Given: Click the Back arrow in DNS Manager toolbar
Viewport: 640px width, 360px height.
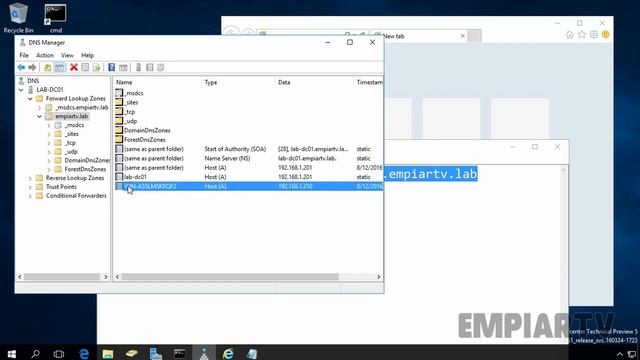Looking at the screenshot, I should point(21,67).
